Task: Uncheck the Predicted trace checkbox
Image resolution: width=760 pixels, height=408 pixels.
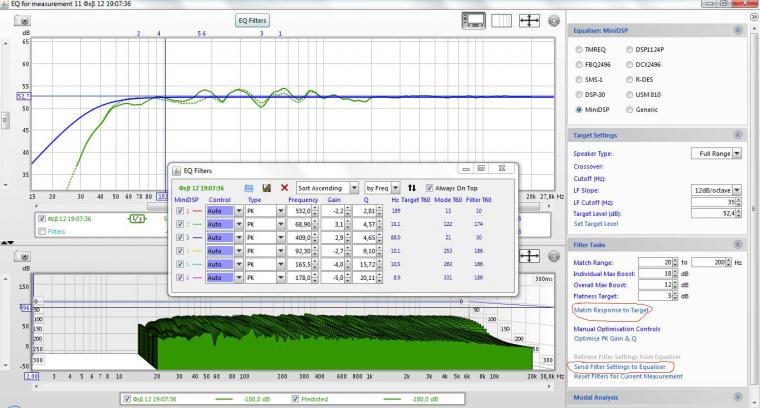Action: 296,399
